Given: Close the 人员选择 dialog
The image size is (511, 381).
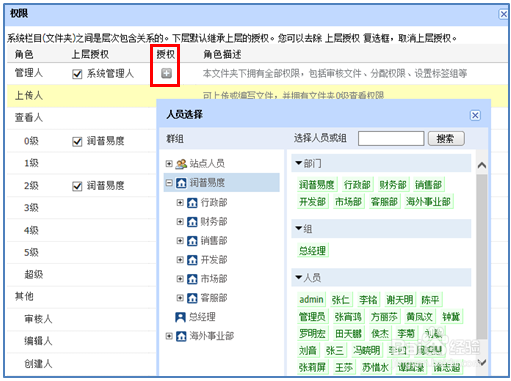Looking at the screenshot, I should click(x=475, y=115).
